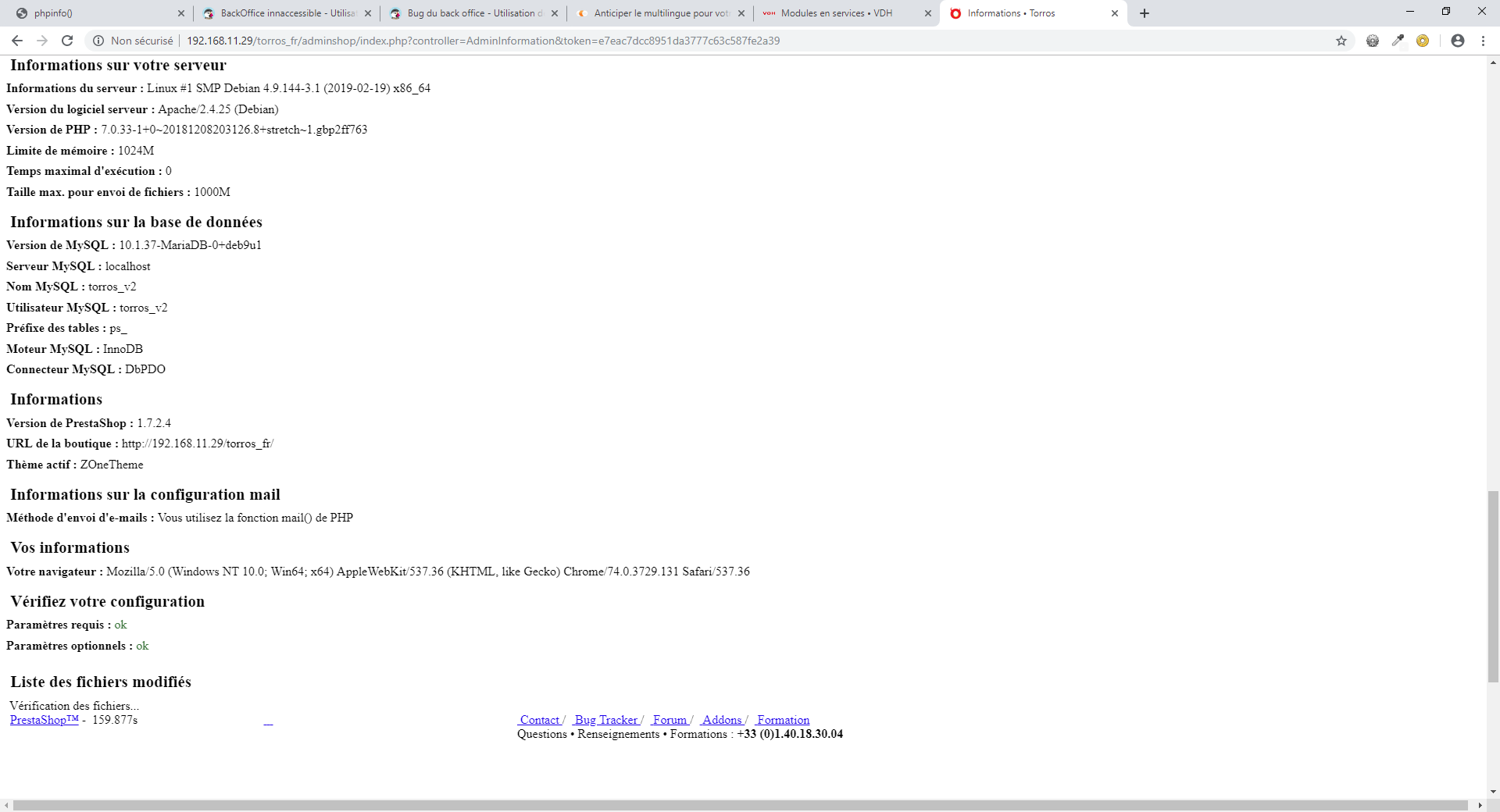Go forward to the next page
Viewport: 1500px width, 812px height.
[42, 41]
